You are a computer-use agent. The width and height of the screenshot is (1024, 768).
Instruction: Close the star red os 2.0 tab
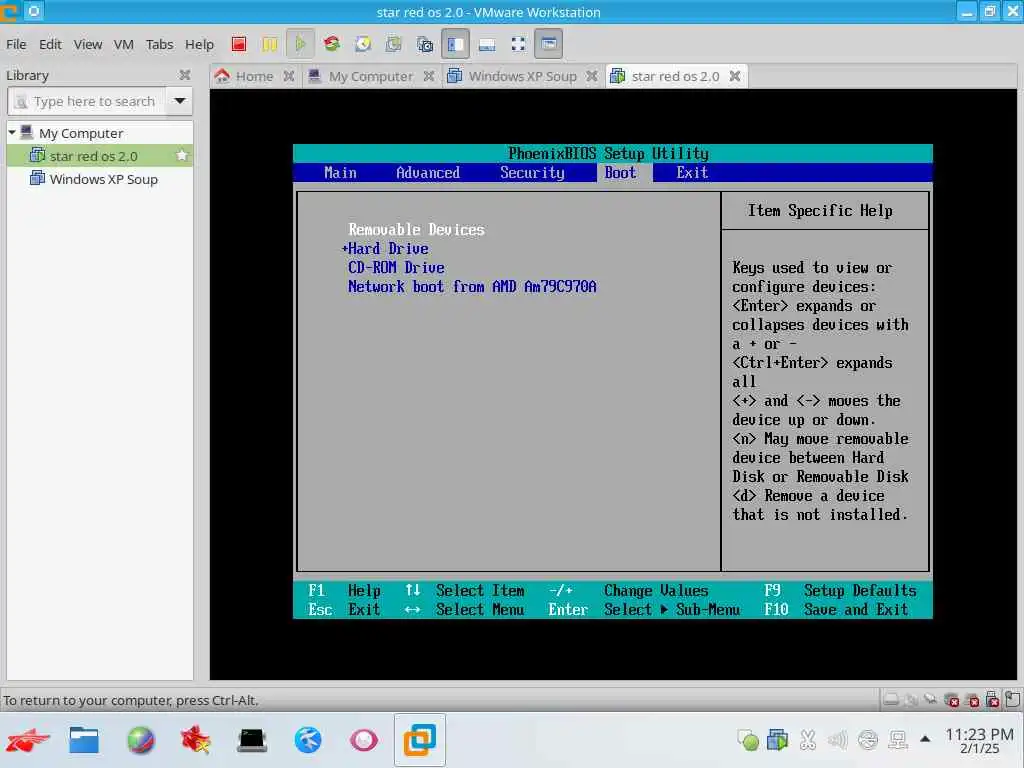[735, 76]
